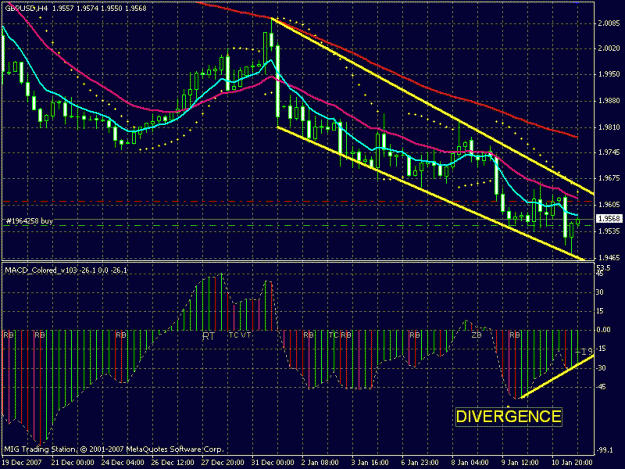Click the 8 Jan 04:00 time label

point(470,463)
